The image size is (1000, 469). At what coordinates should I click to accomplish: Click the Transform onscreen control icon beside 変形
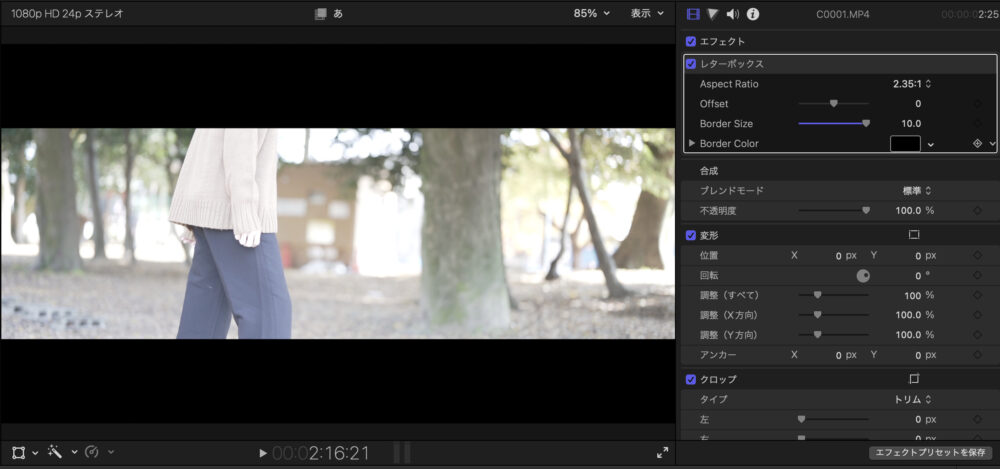pos(913,235)
